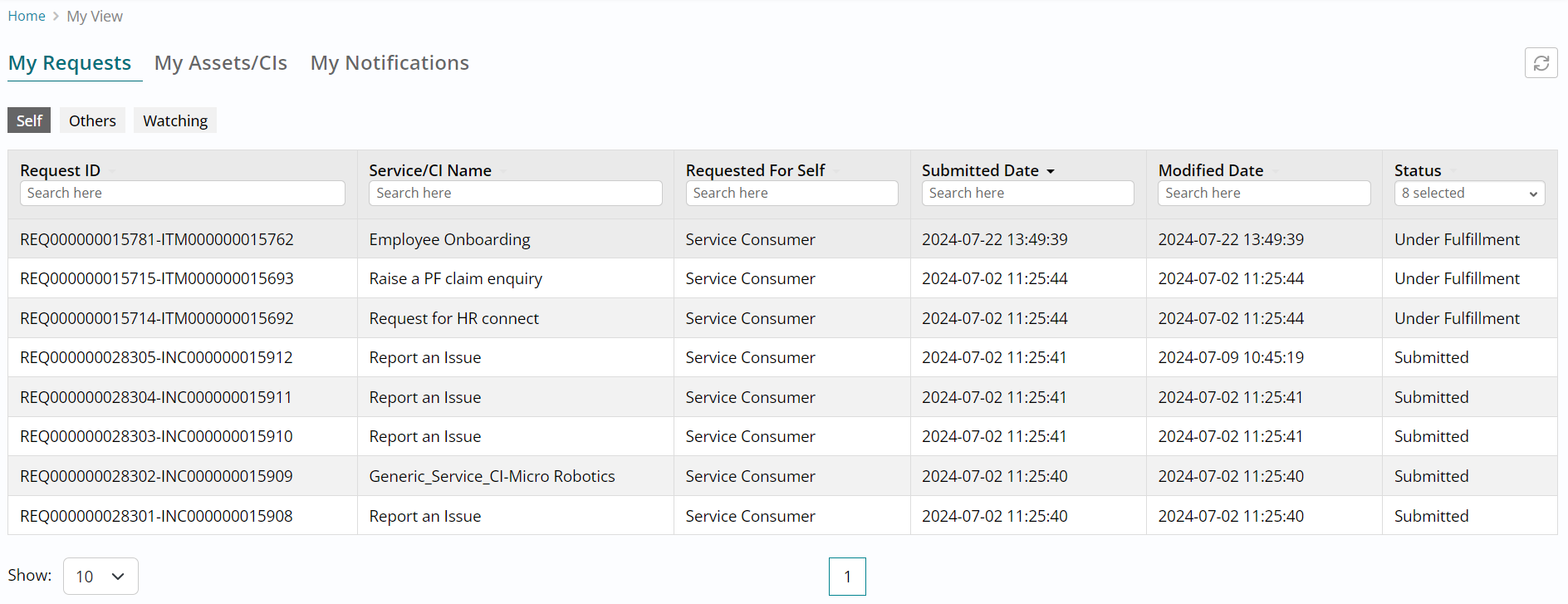Focus the Request ID search field
The image size is (1568, 604).
click(x=182, y=194)
